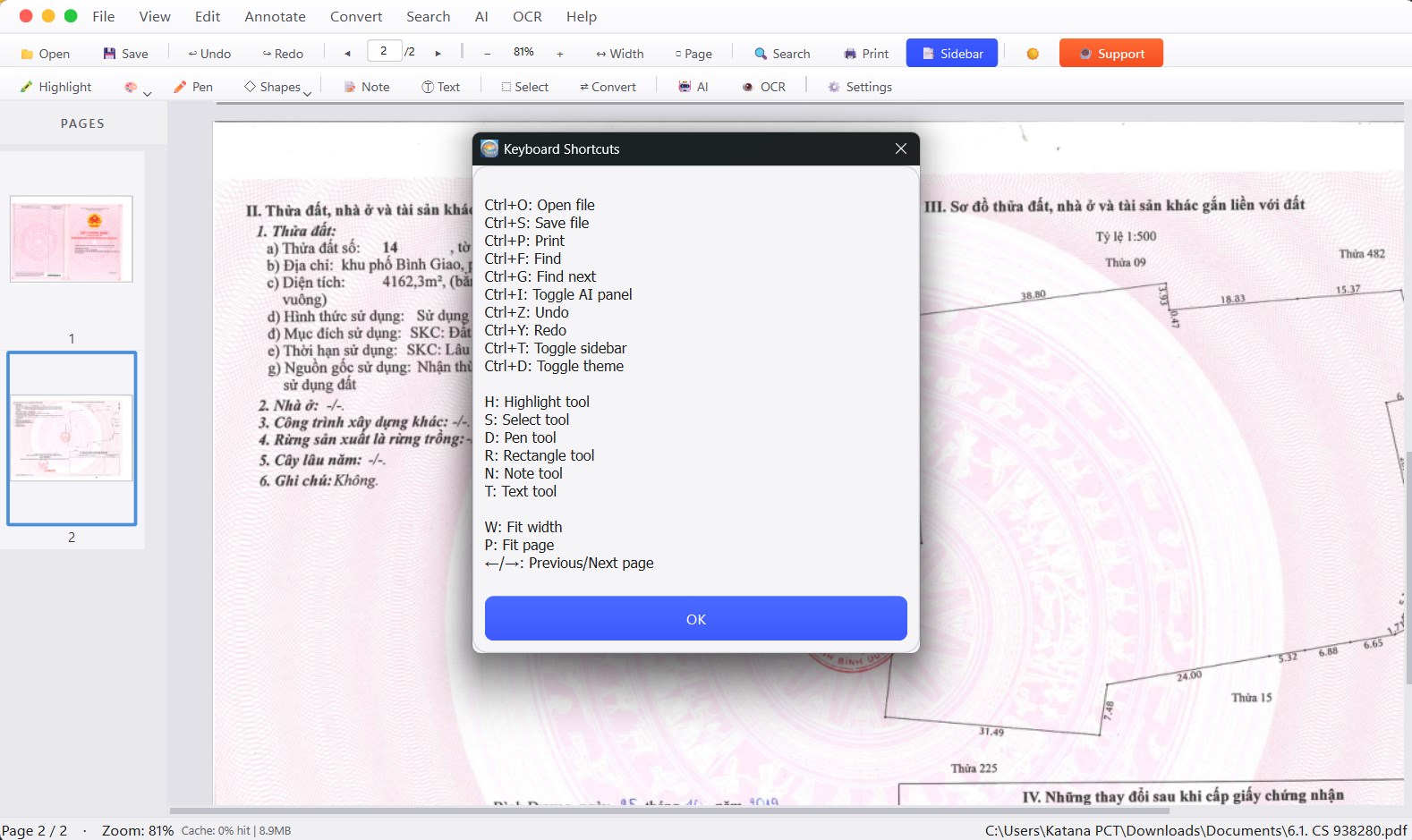Open the Support button
This screenshot has height=840, width=1412.
pyautogui.click(x=1111, y=54)
